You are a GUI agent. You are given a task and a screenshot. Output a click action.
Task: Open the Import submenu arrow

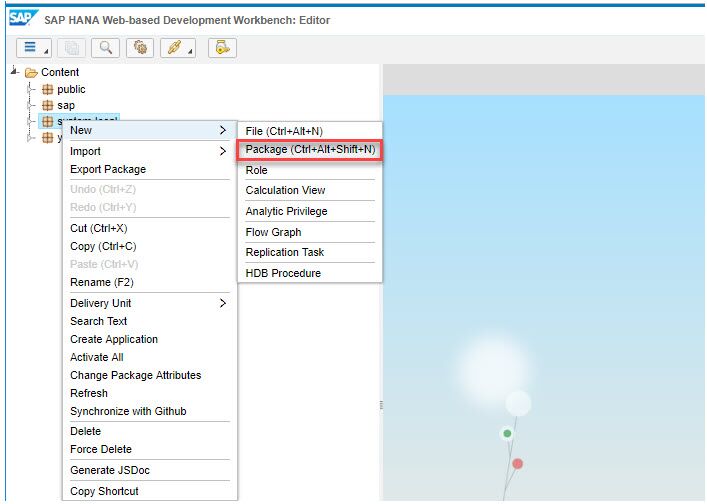point(223,151)
